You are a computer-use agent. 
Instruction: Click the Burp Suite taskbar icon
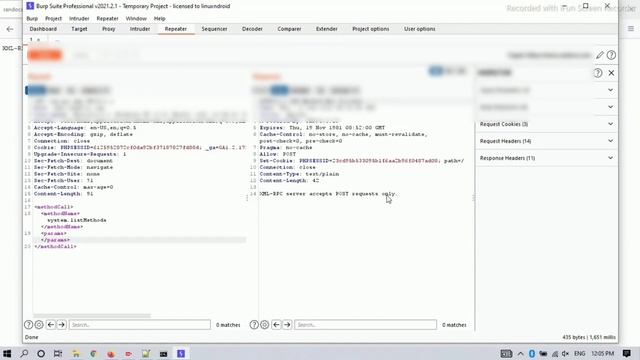(181, 353)
